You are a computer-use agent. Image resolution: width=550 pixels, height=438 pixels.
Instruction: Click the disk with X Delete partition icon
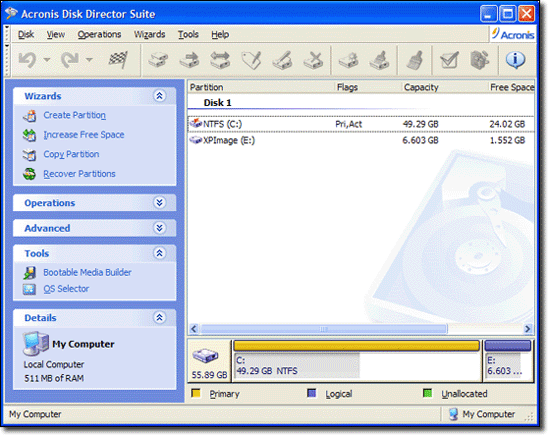(x=313, y=60)
